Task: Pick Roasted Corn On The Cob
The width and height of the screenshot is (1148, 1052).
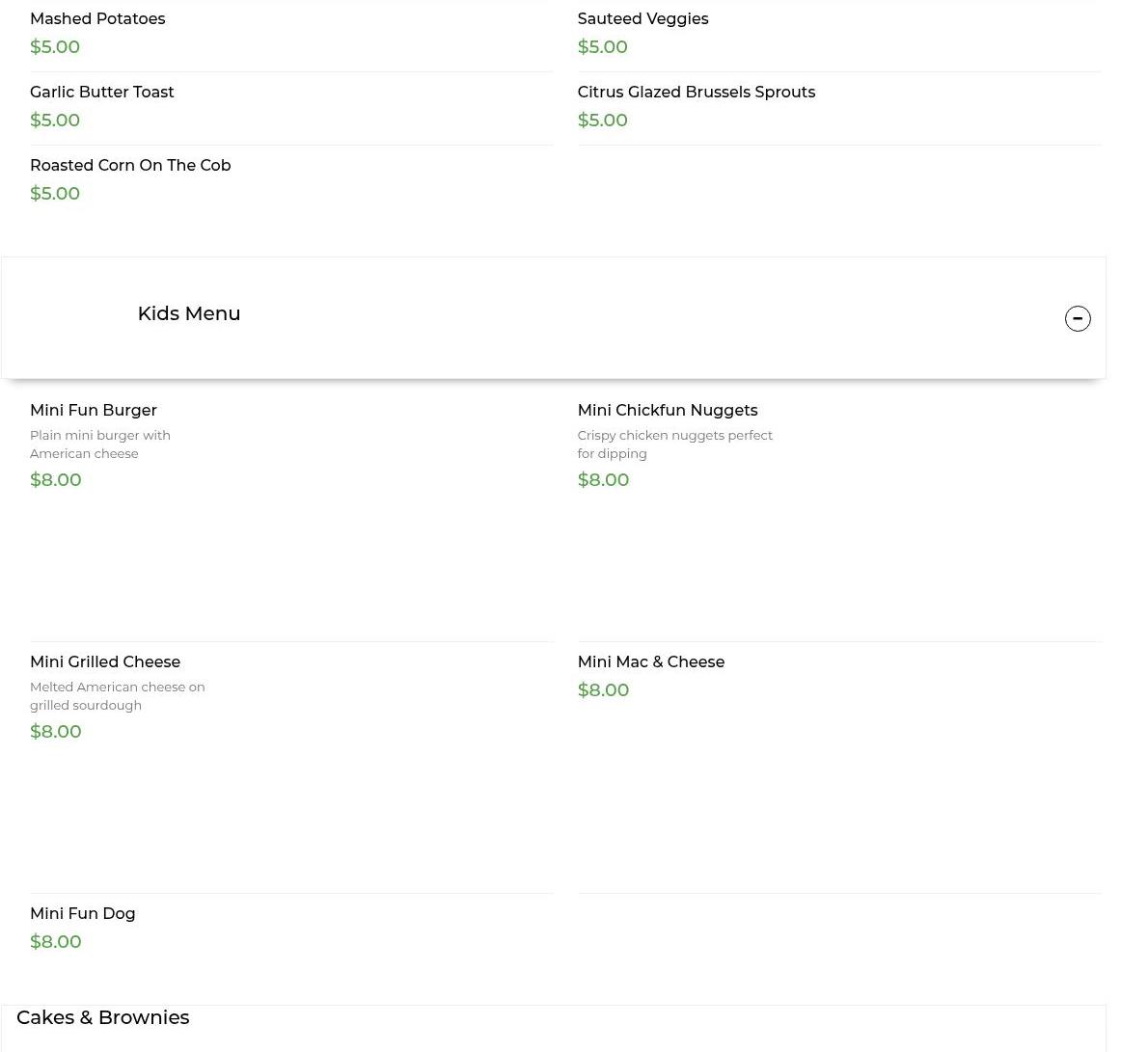Action: [130, 166]
